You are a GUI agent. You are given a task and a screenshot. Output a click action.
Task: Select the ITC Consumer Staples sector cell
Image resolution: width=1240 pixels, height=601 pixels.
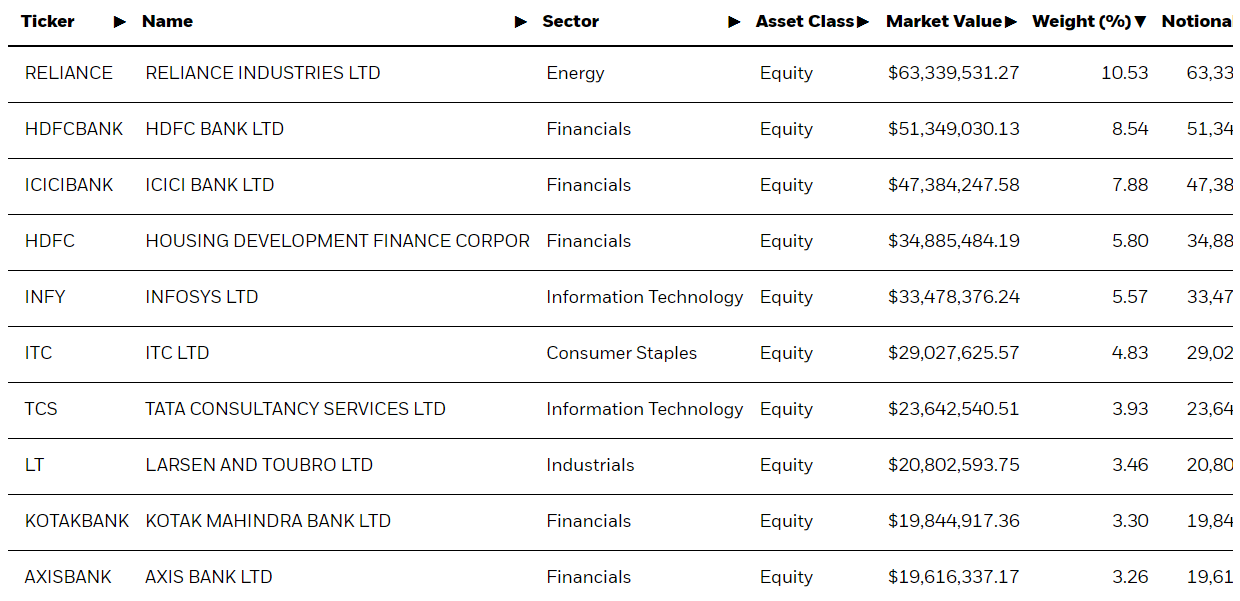(622, 353)
